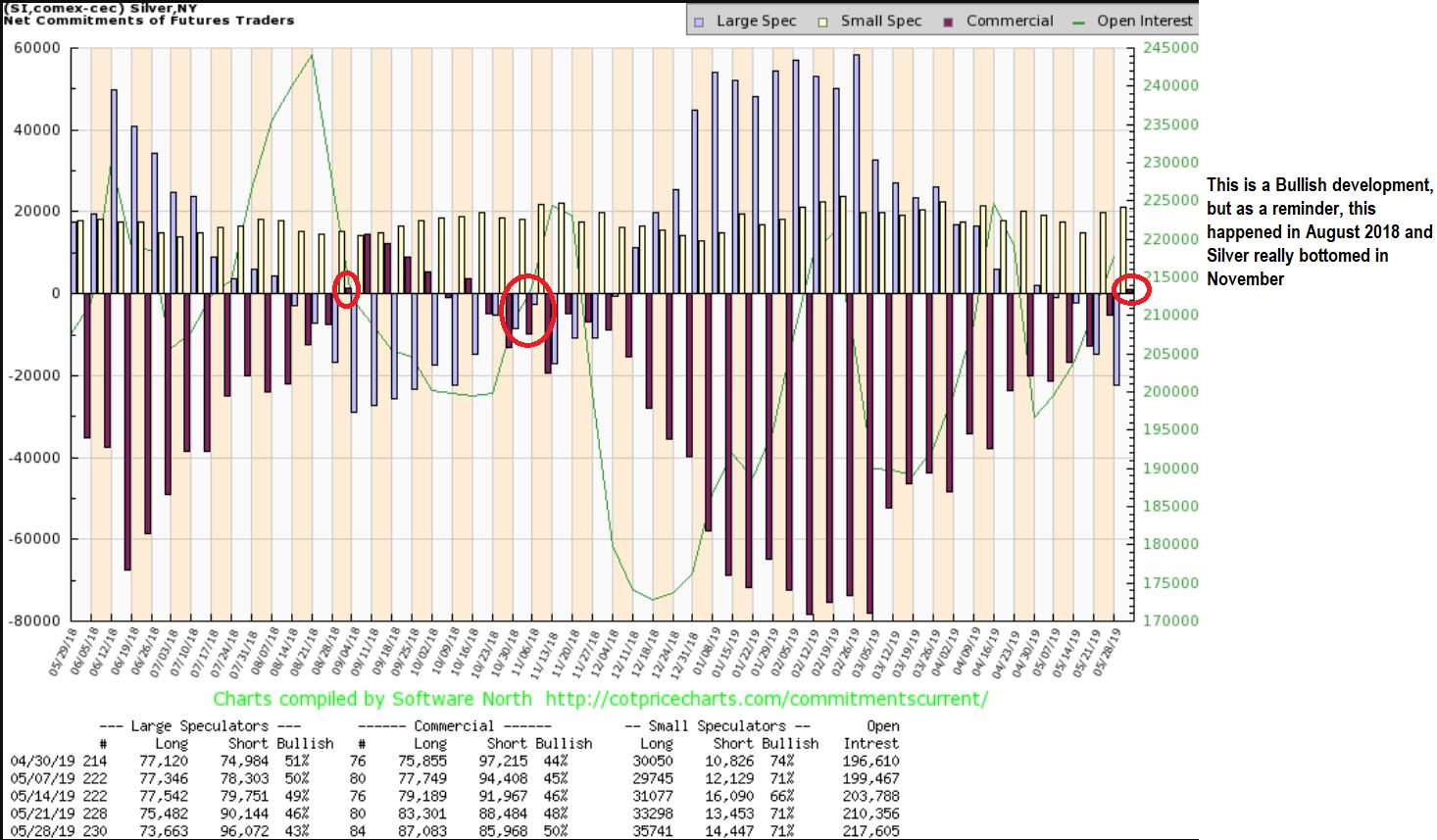This screenshot has width=1437, height=840.
Task: Click the -80000 left axis label
Action: coord(35,621)
